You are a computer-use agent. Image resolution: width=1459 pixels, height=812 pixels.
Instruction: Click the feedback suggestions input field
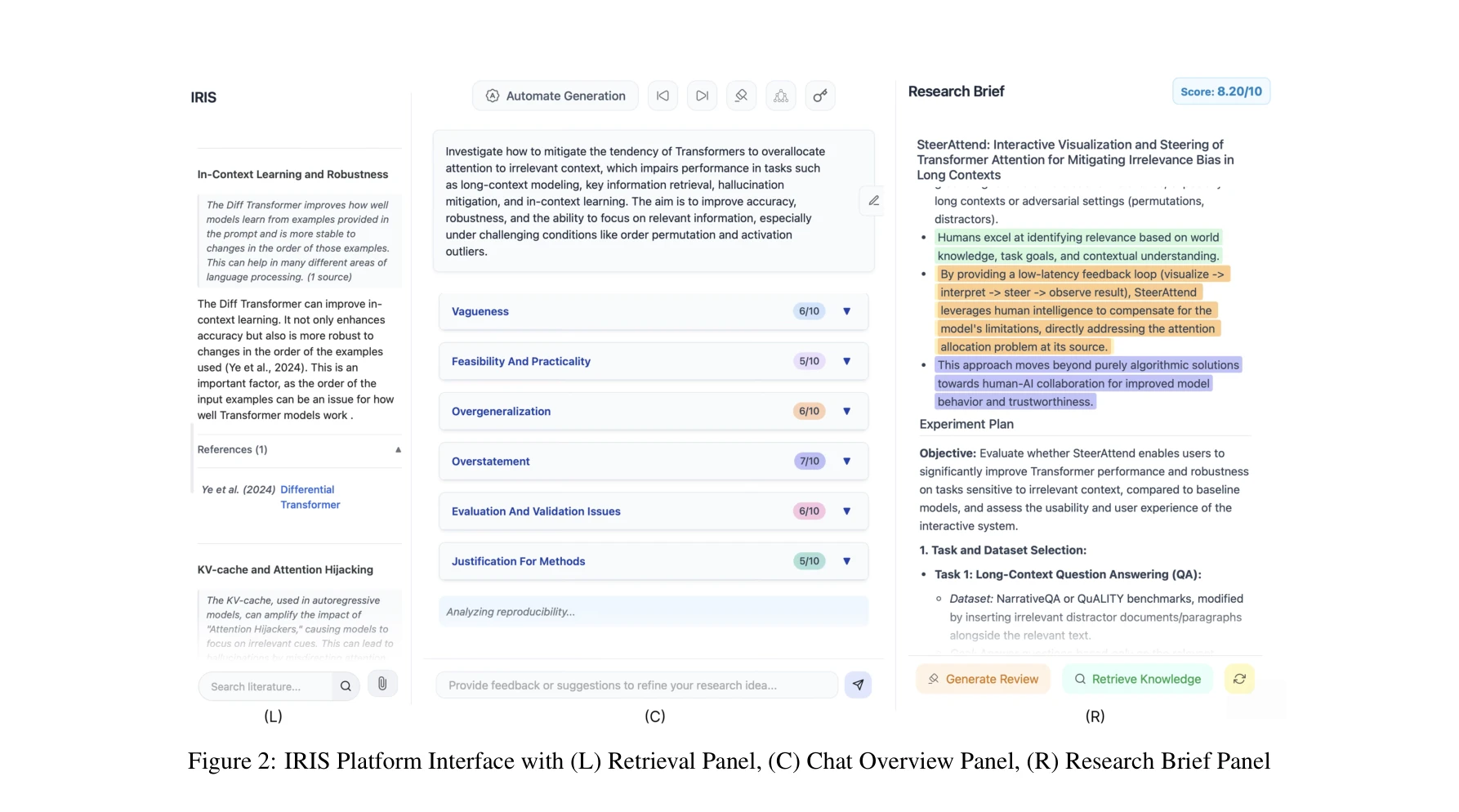(637, 685)
